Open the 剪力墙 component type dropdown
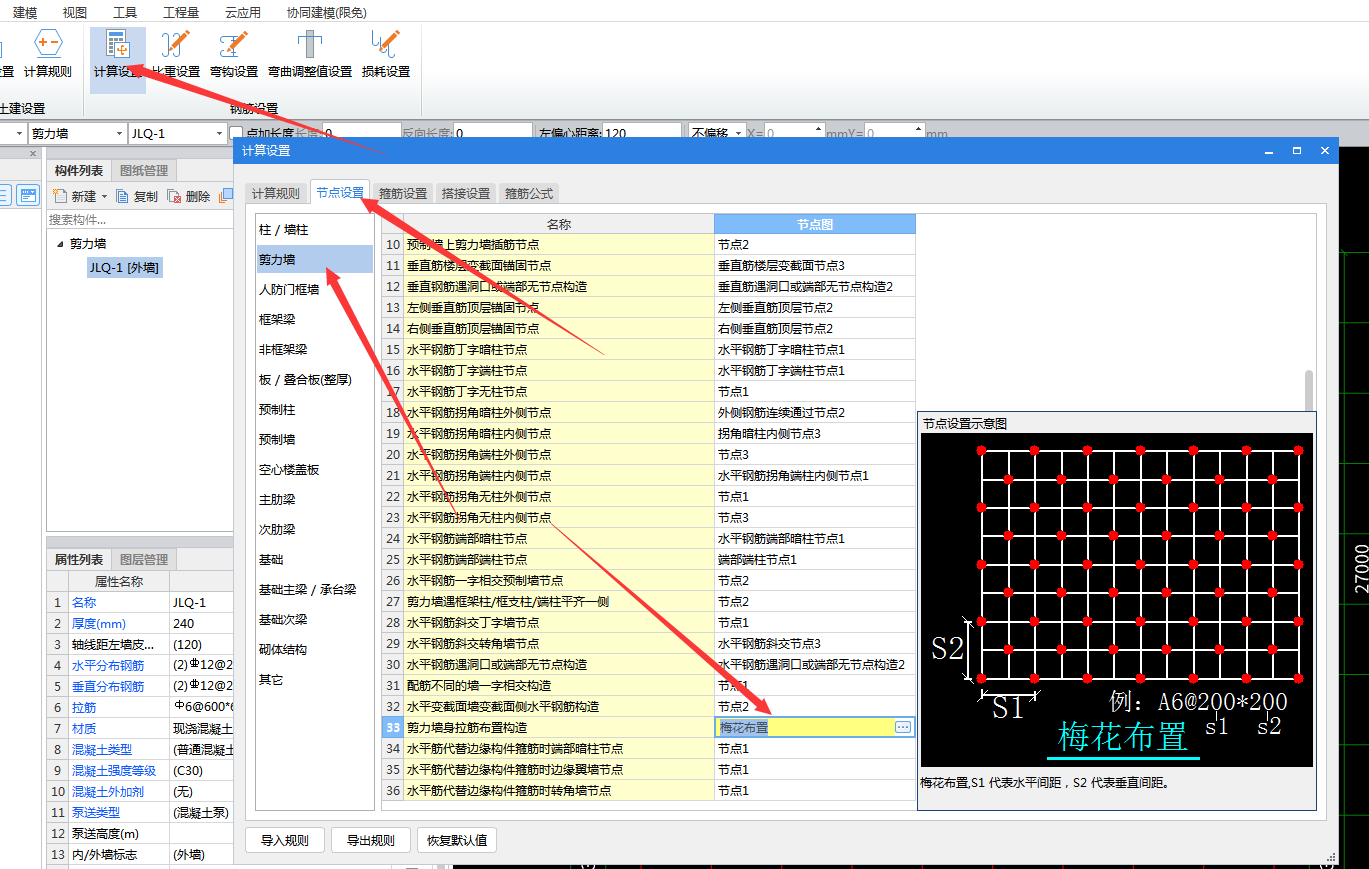The width and height of the screenshot is (1369, 869). click(x=119, y=133)
